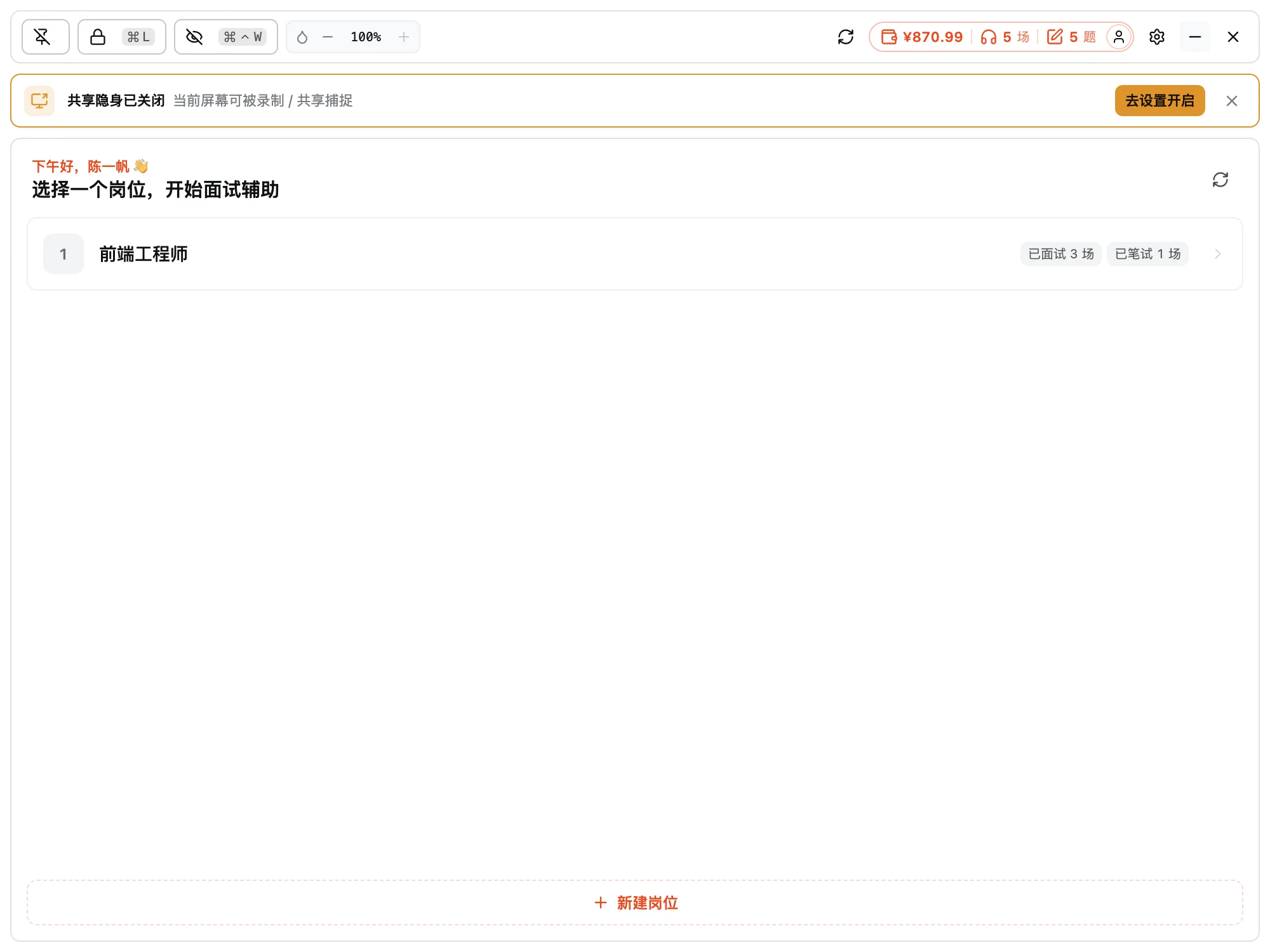Dismiss the share-stealth warning banner
Viewport: 1270px width, 952px height.
tap(1232, 101)
